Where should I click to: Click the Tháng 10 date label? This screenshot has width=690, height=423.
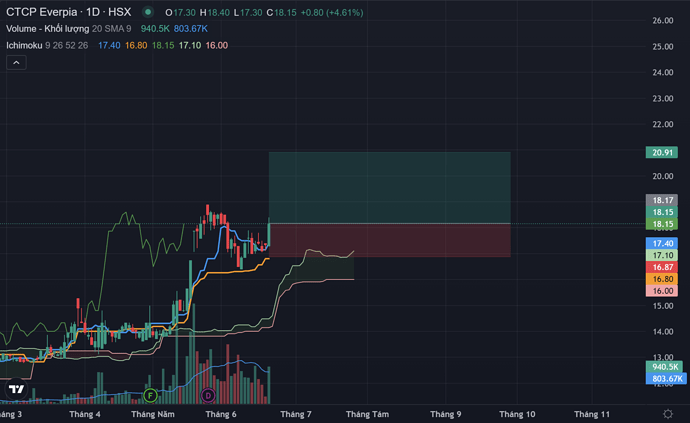517,414
